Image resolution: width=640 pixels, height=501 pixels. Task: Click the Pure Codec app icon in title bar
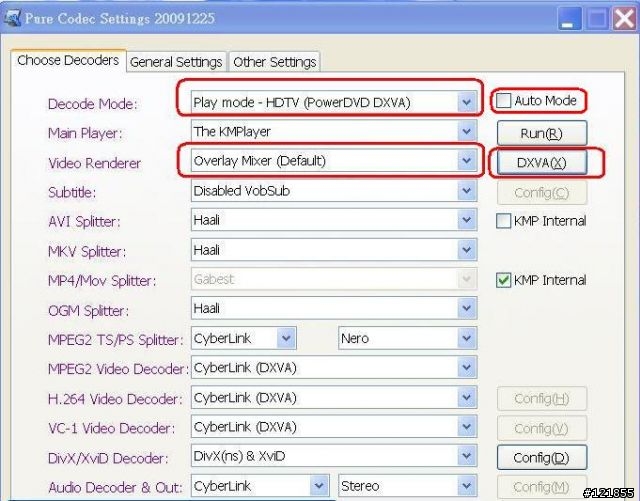click(12, 18)
